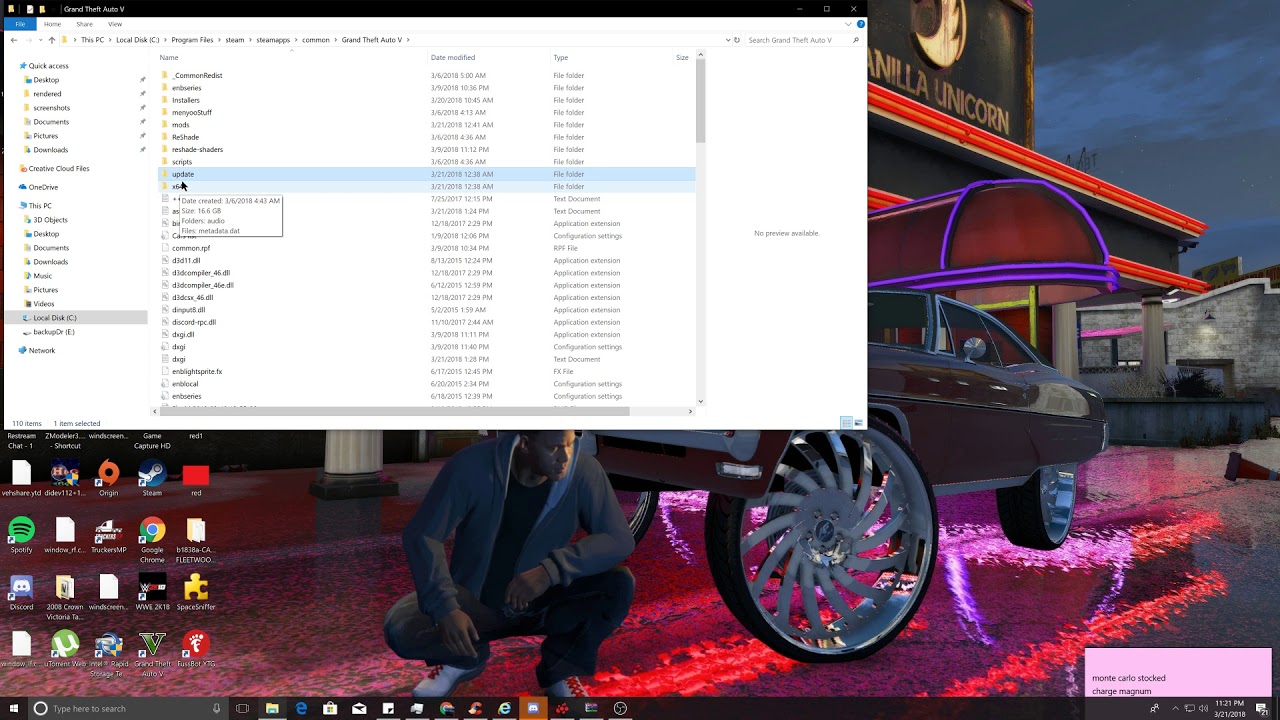The height and width of the screenshot is (720, 1280).
Task: Open Microsoft Edge from the taskbar
Action: (301, 708)
